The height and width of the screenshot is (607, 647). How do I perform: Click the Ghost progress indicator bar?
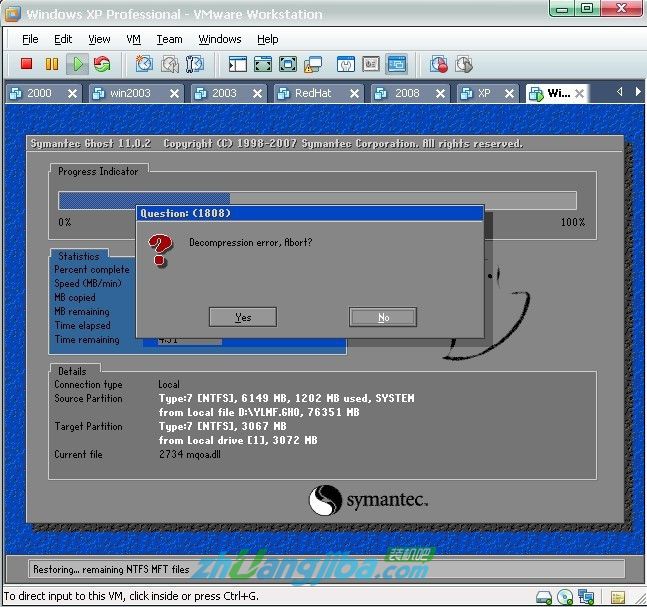317,200
